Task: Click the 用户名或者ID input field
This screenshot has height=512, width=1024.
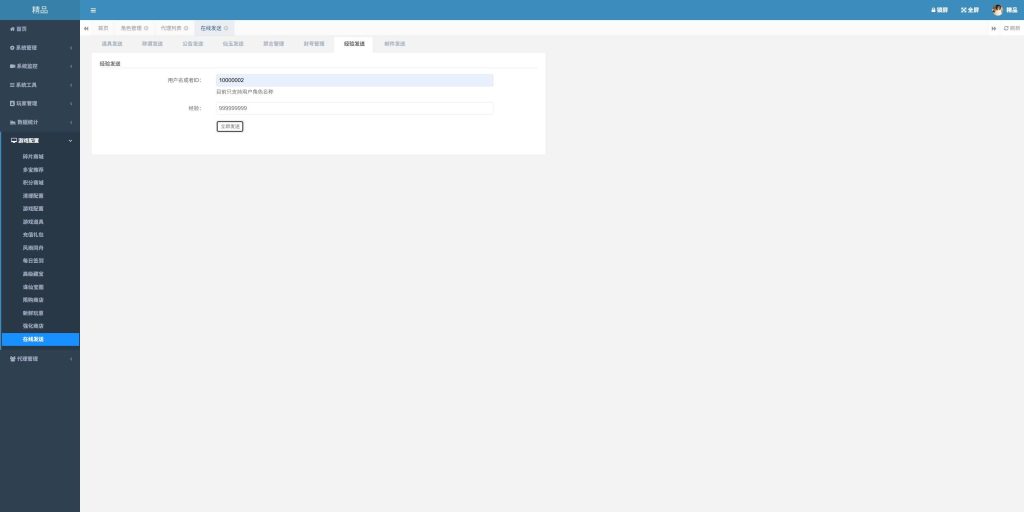Action: 354,80
